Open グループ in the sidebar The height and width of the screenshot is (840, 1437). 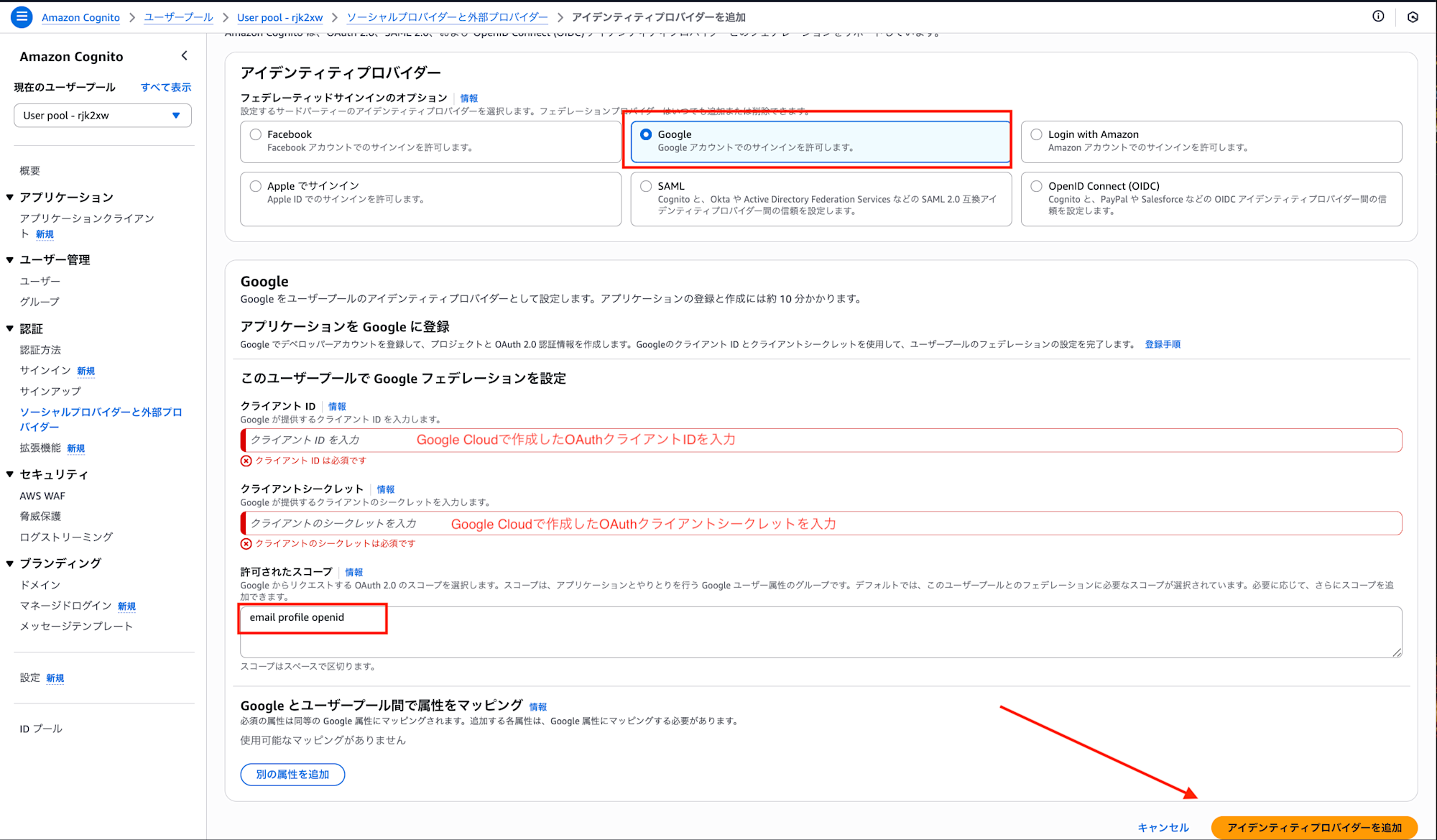pos(40,302)
